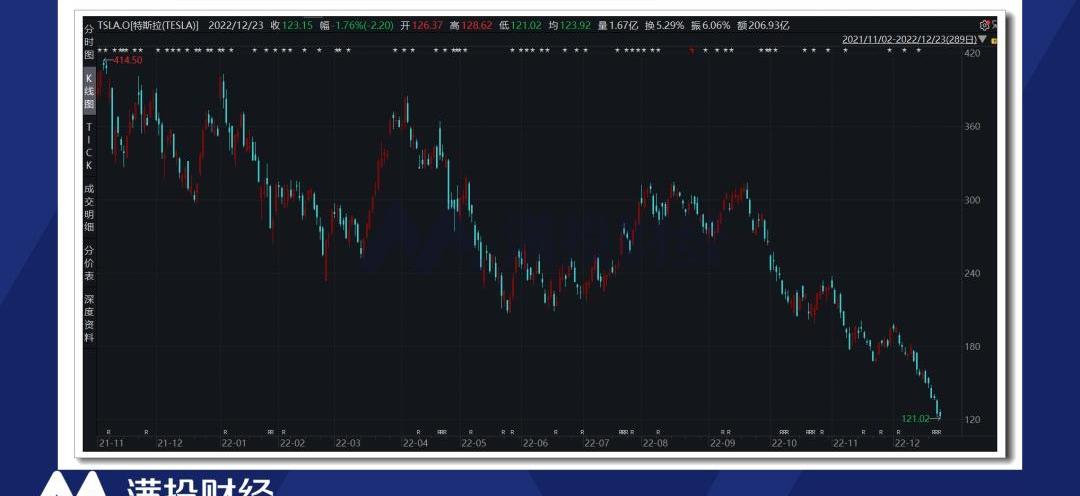This screenshot has height=496, width=1080.
Task: Click the 240 price axis label
Action: click(x=973, y=273)
